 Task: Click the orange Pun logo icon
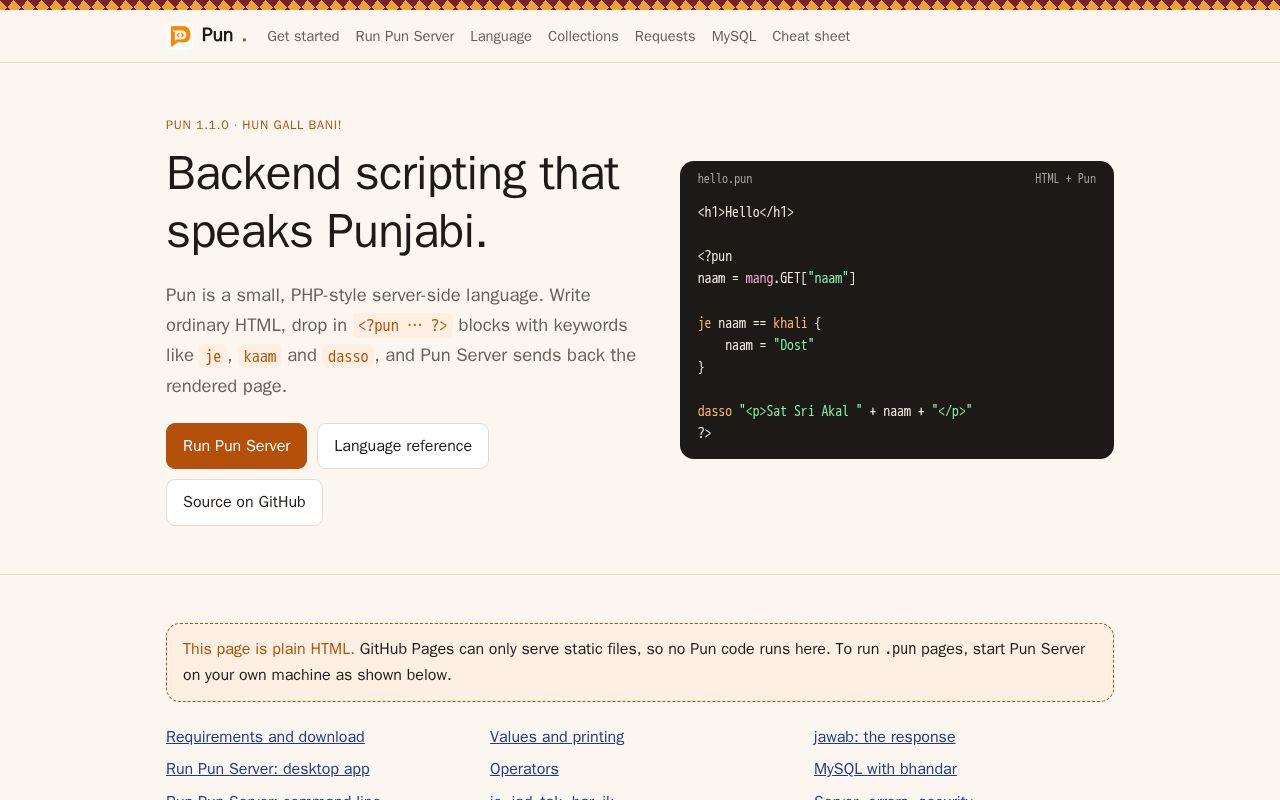click(180, 36)
